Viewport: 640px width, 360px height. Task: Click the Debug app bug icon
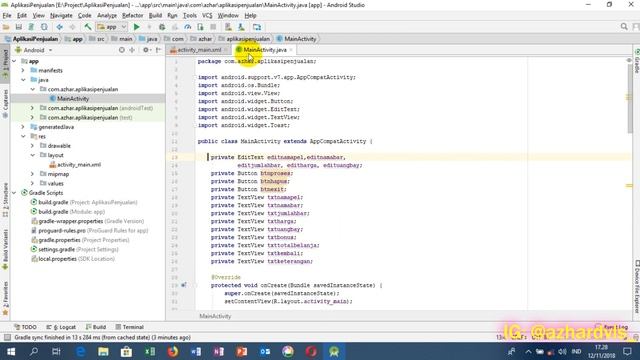coord(162,27)
